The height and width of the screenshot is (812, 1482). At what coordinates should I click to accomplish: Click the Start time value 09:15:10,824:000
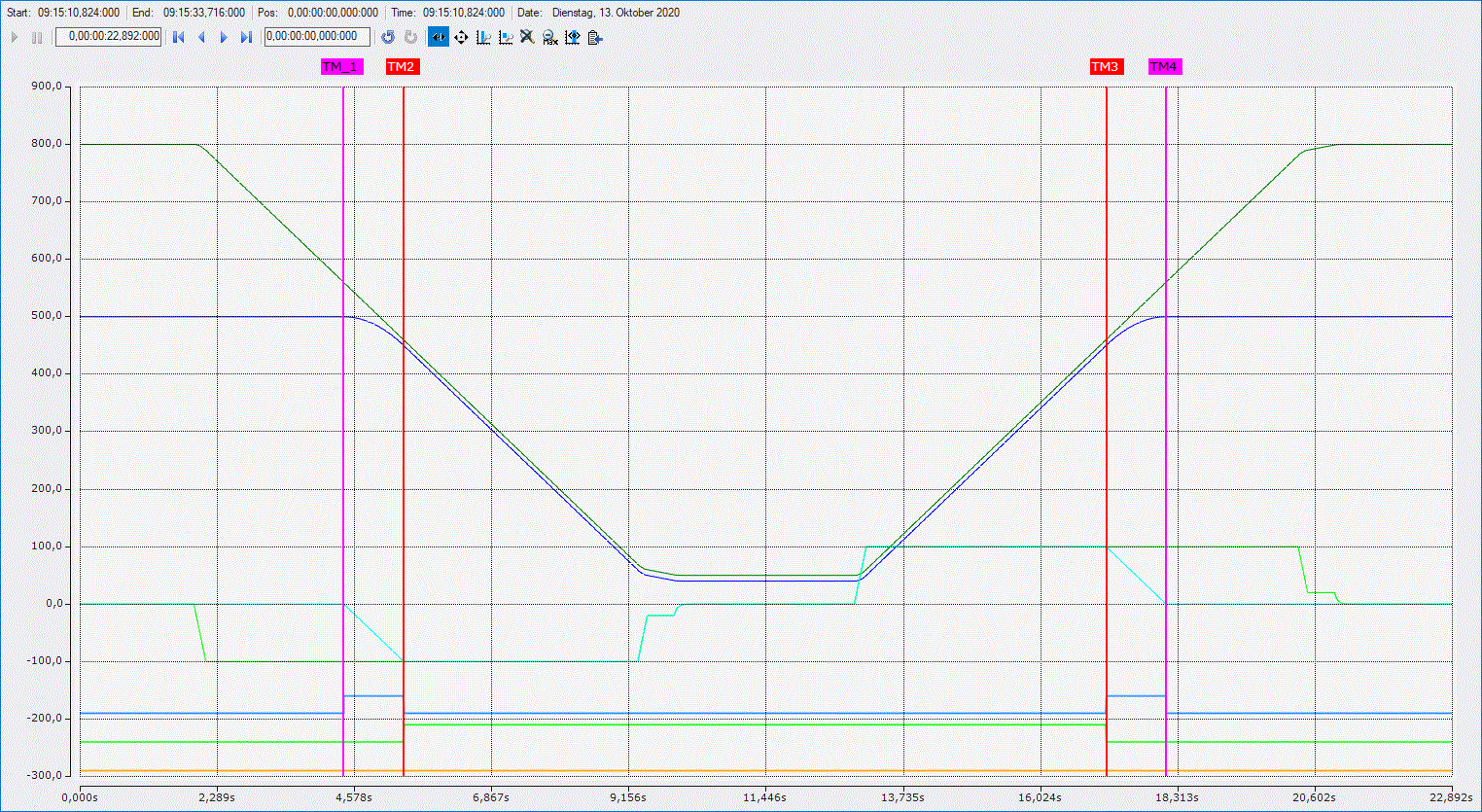(x=79, y=13)
